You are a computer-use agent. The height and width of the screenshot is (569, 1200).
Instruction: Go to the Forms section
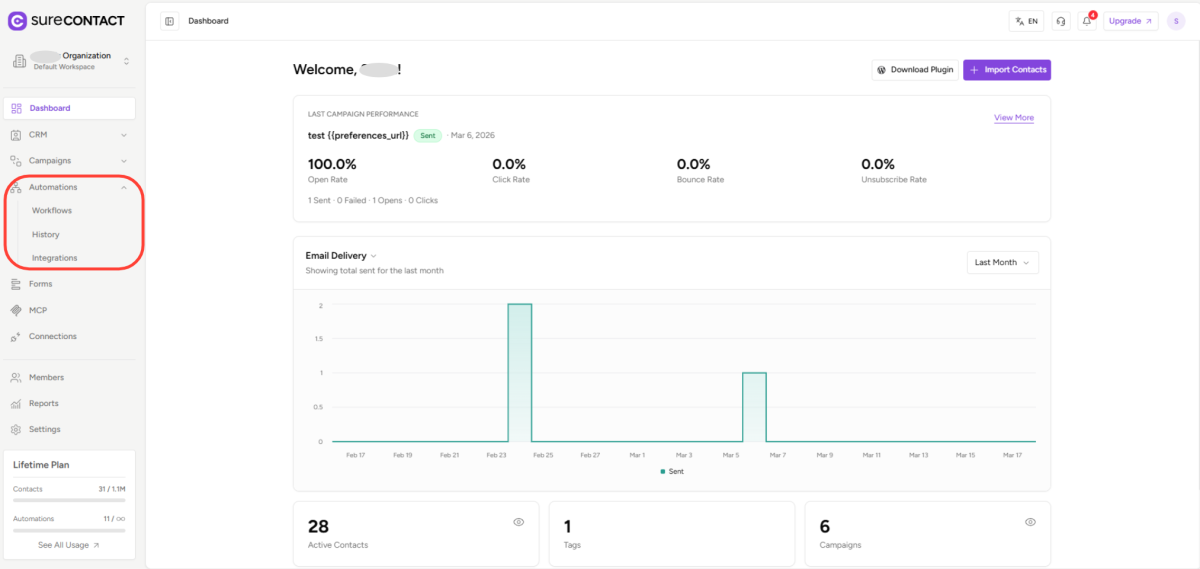[40, 284]
